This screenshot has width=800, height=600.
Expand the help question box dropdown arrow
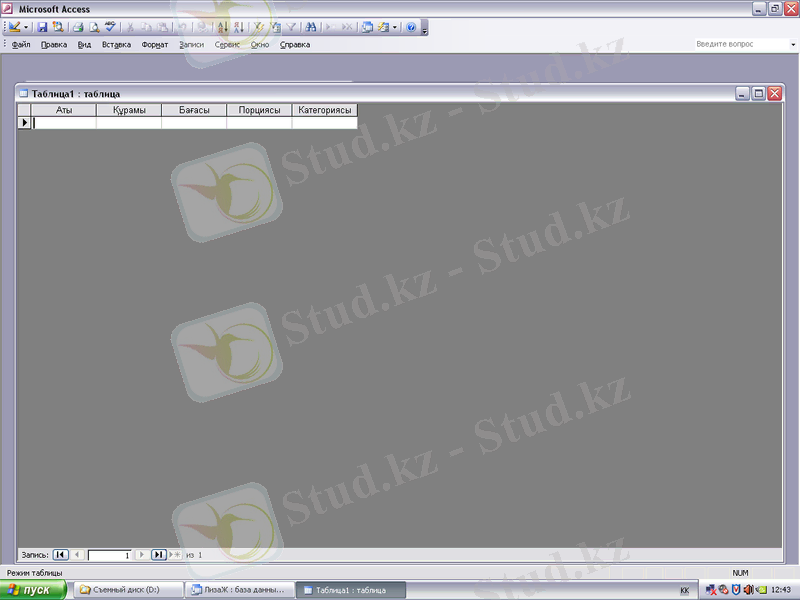pos(793,44)
